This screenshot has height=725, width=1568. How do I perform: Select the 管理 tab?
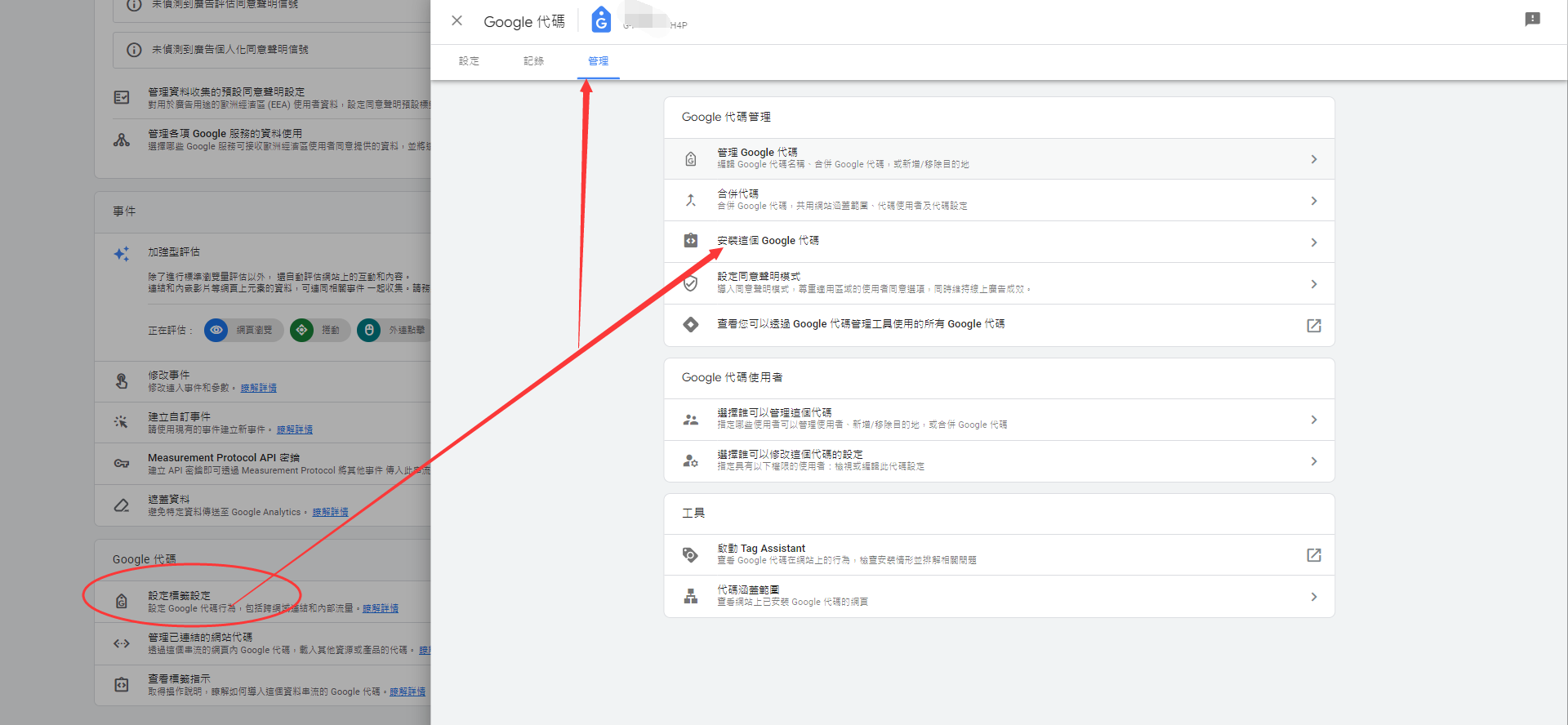tap(598, 61)
